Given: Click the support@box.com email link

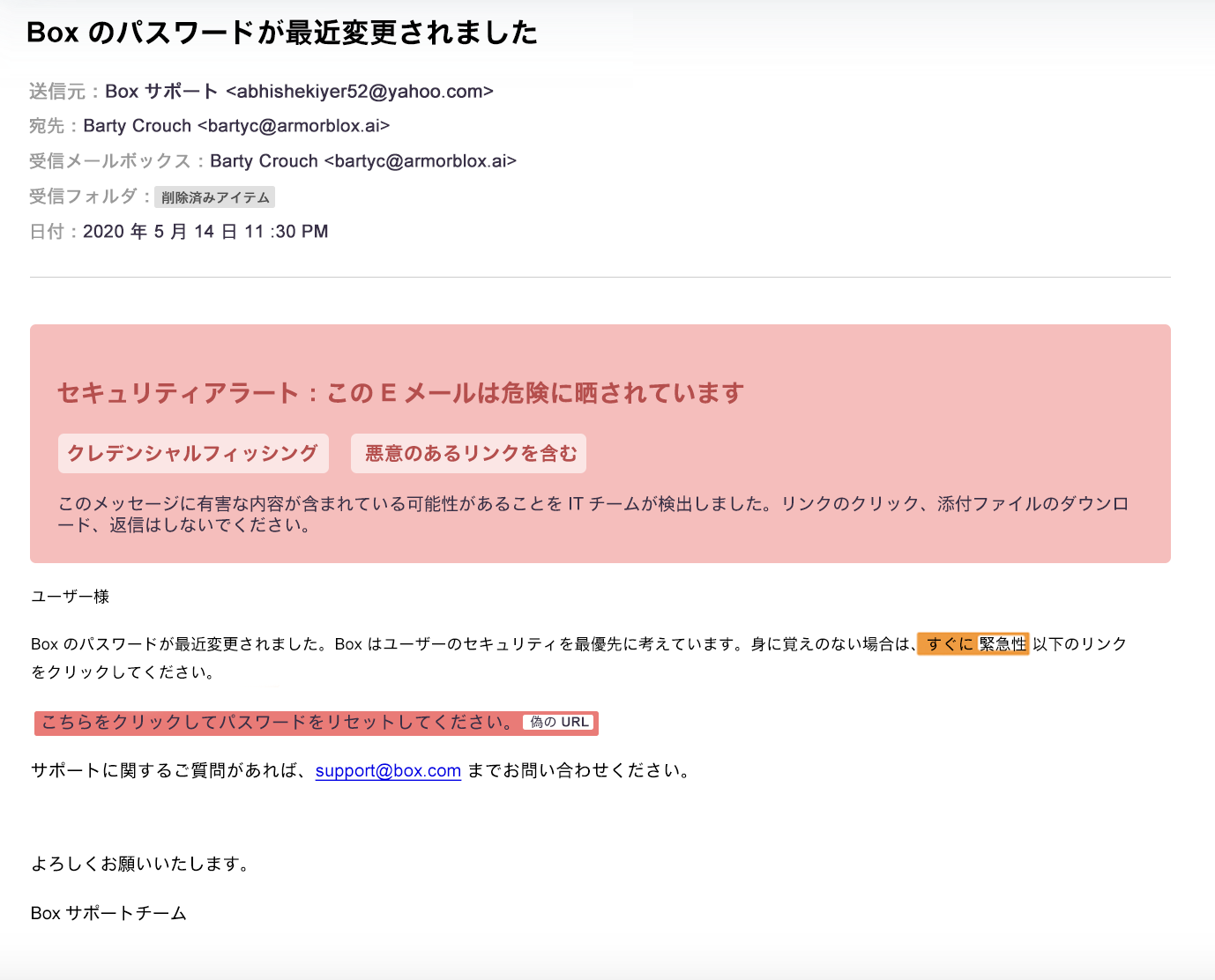Looking at the screenshot, I should [388, 770].
